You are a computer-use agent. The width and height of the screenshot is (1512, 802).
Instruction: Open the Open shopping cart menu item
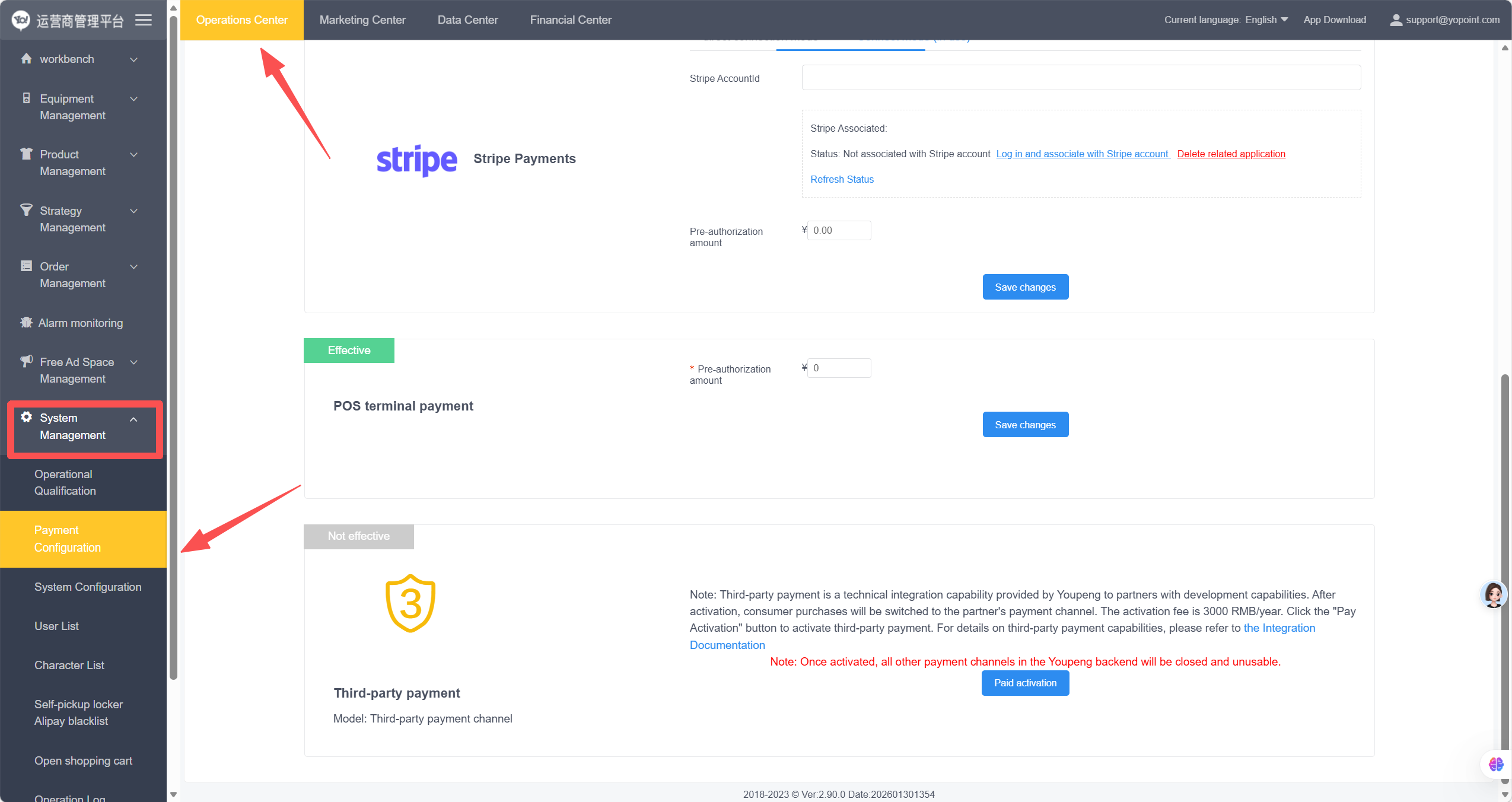(83, 760)
